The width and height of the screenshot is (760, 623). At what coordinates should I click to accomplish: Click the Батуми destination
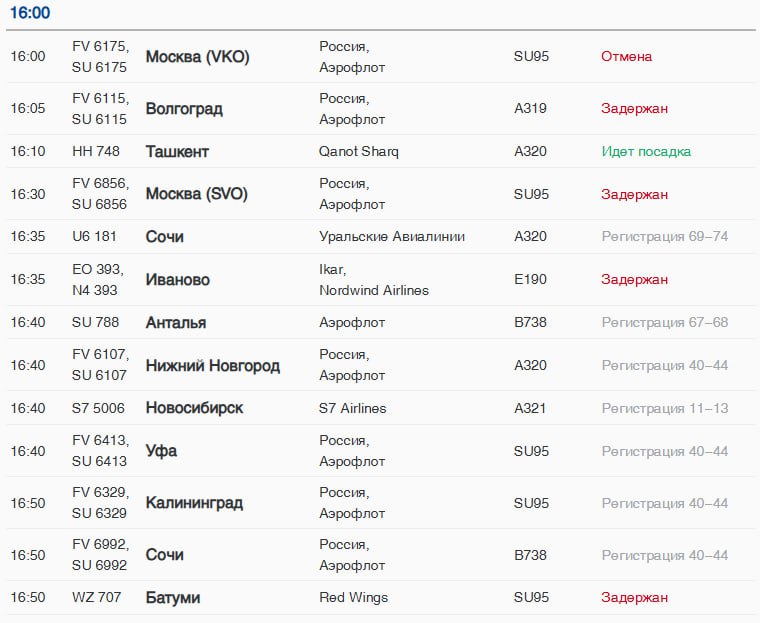(173, 598)
